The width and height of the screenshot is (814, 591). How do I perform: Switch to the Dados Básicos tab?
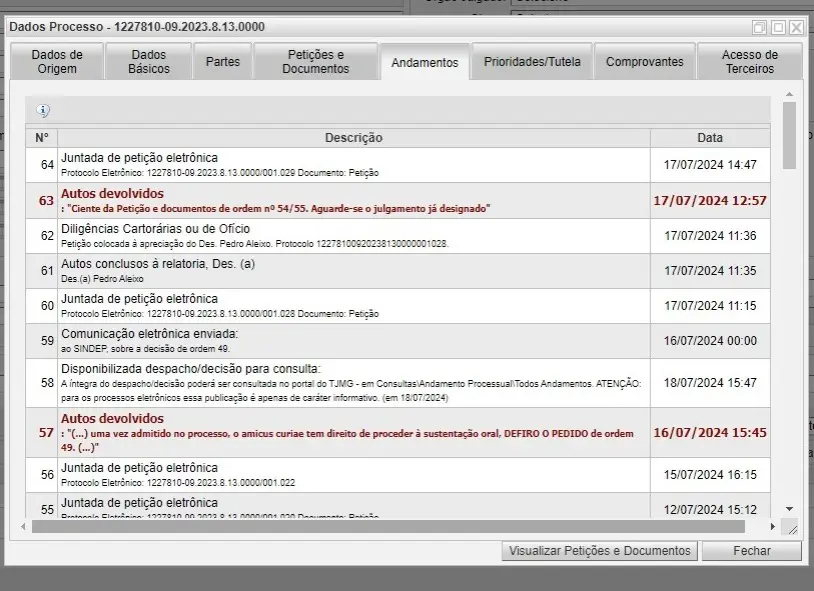point(149,62)
